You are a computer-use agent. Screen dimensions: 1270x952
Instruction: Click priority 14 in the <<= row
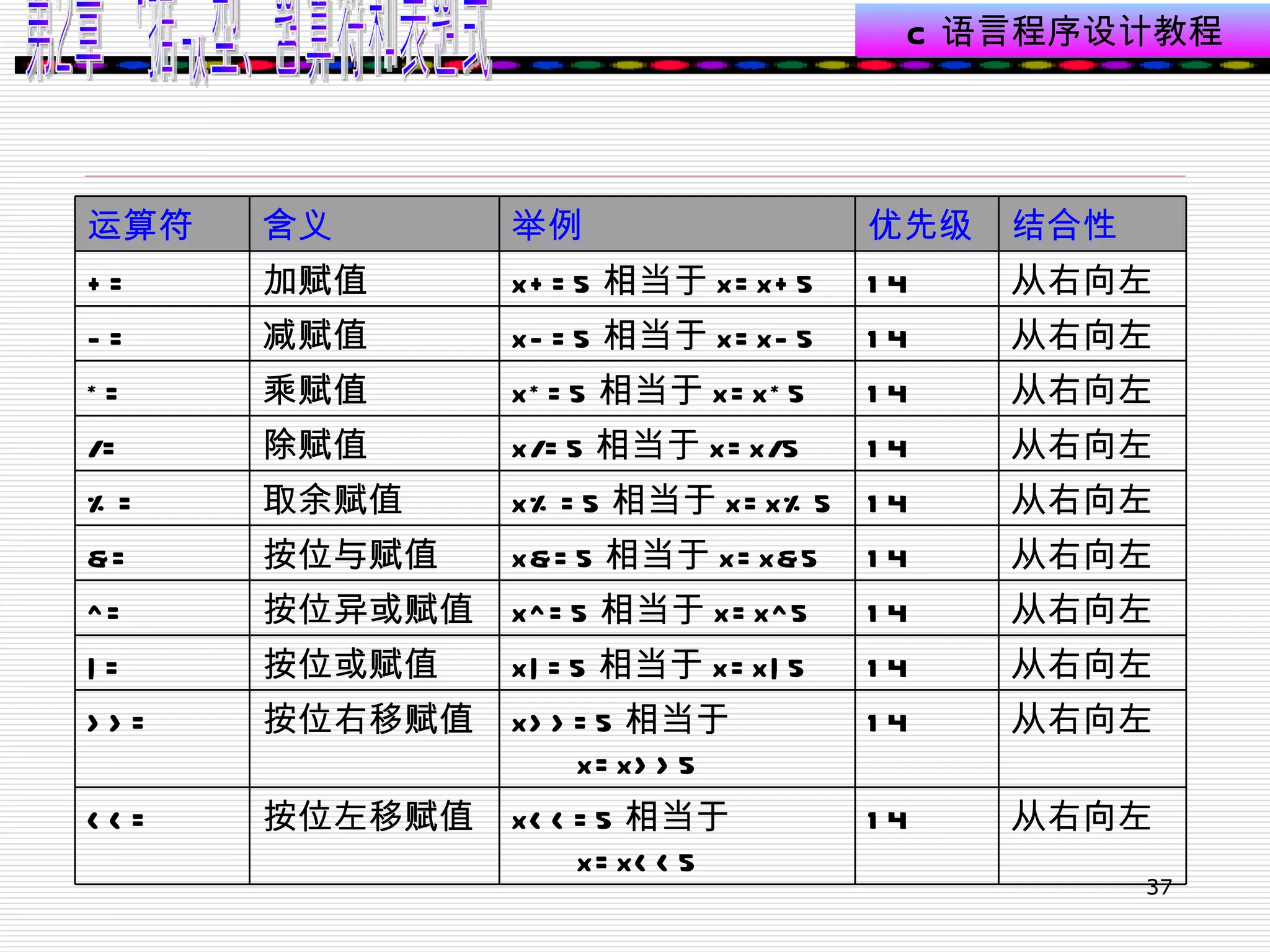[927, 836]
